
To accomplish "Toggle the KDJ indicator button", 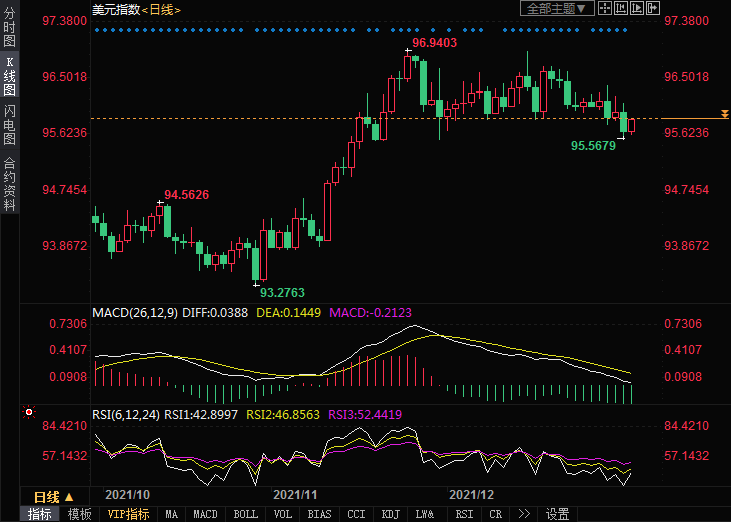I will click(389, 514).
